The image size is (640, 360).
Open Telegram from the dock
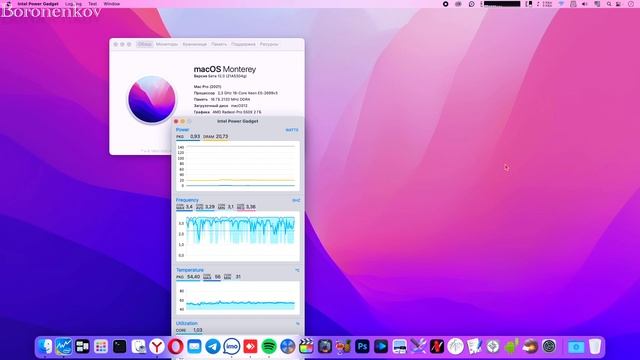tap(213, 347)
